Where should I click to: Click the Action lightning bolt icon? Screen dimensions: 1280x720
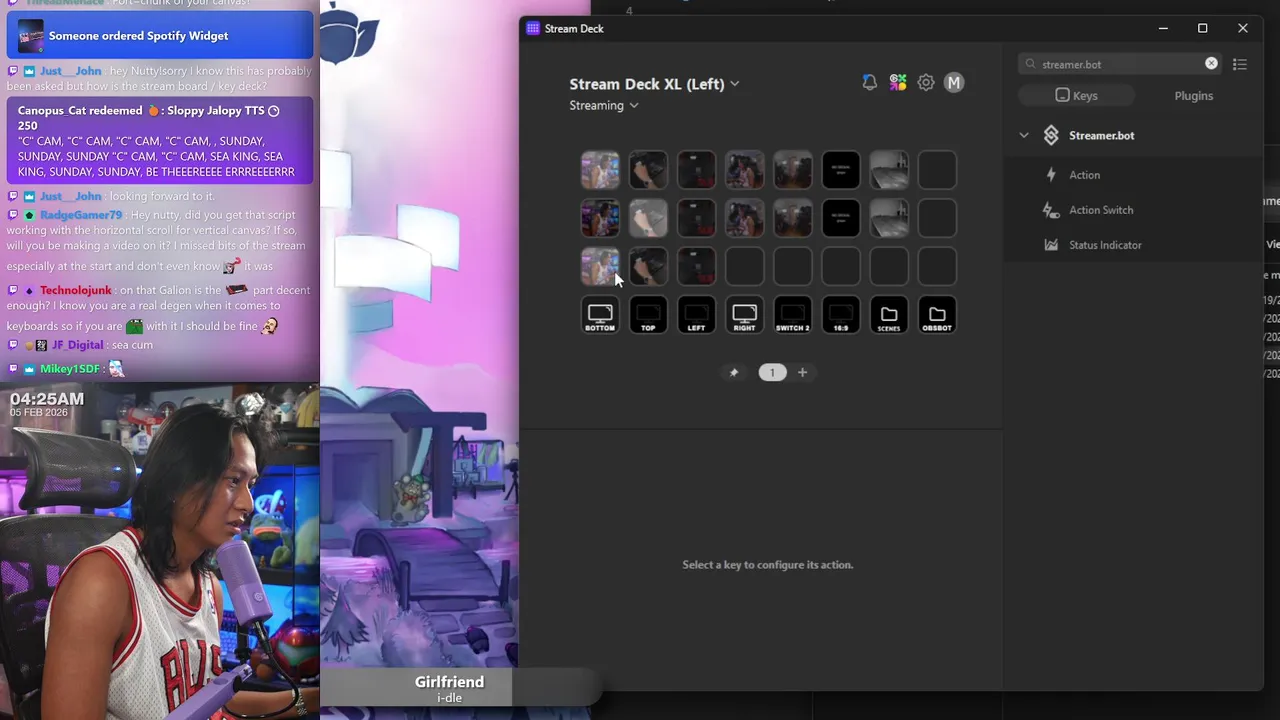point(1051,175)
